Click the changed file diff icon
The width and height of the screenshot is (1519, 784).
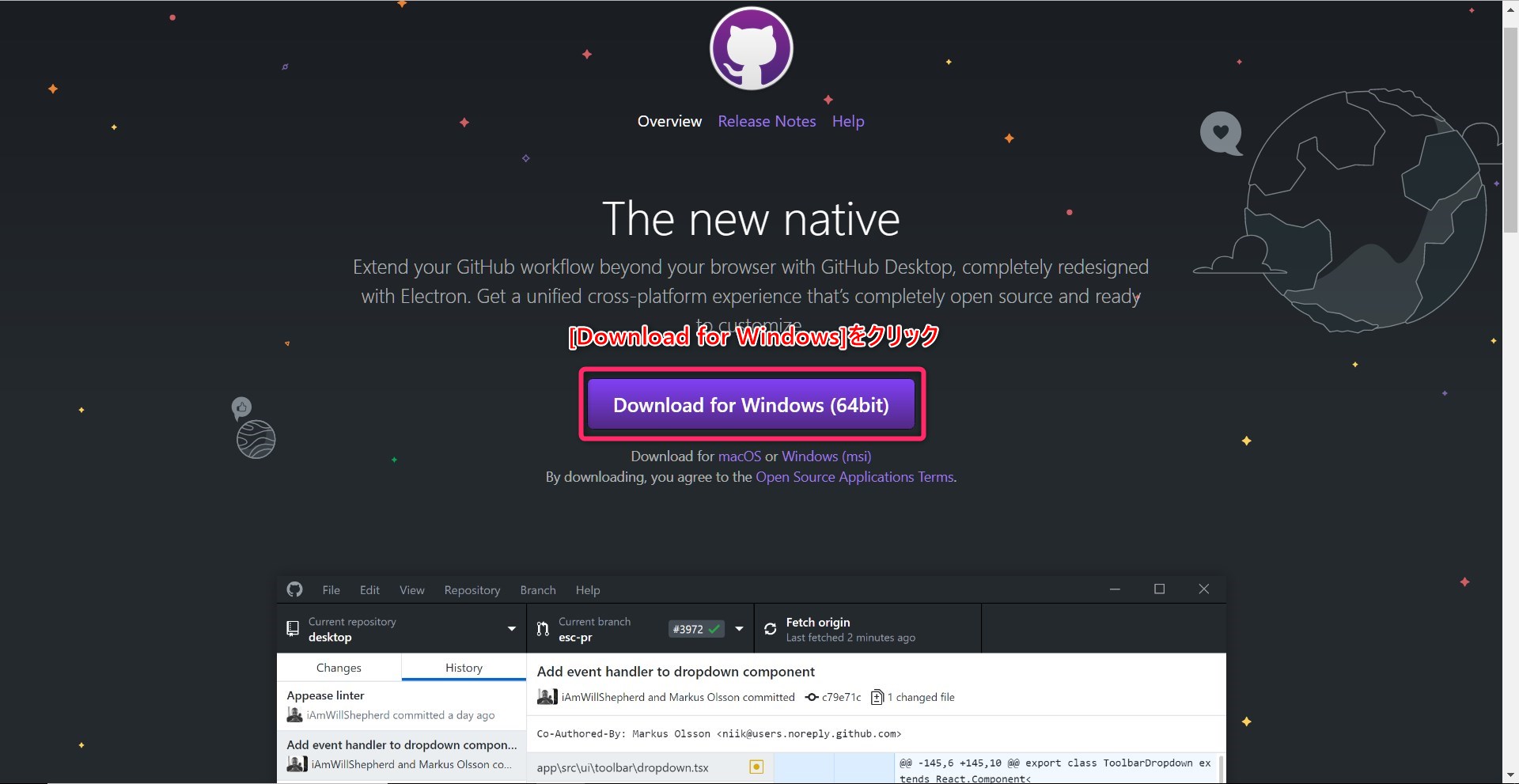[x=877, y=697]
